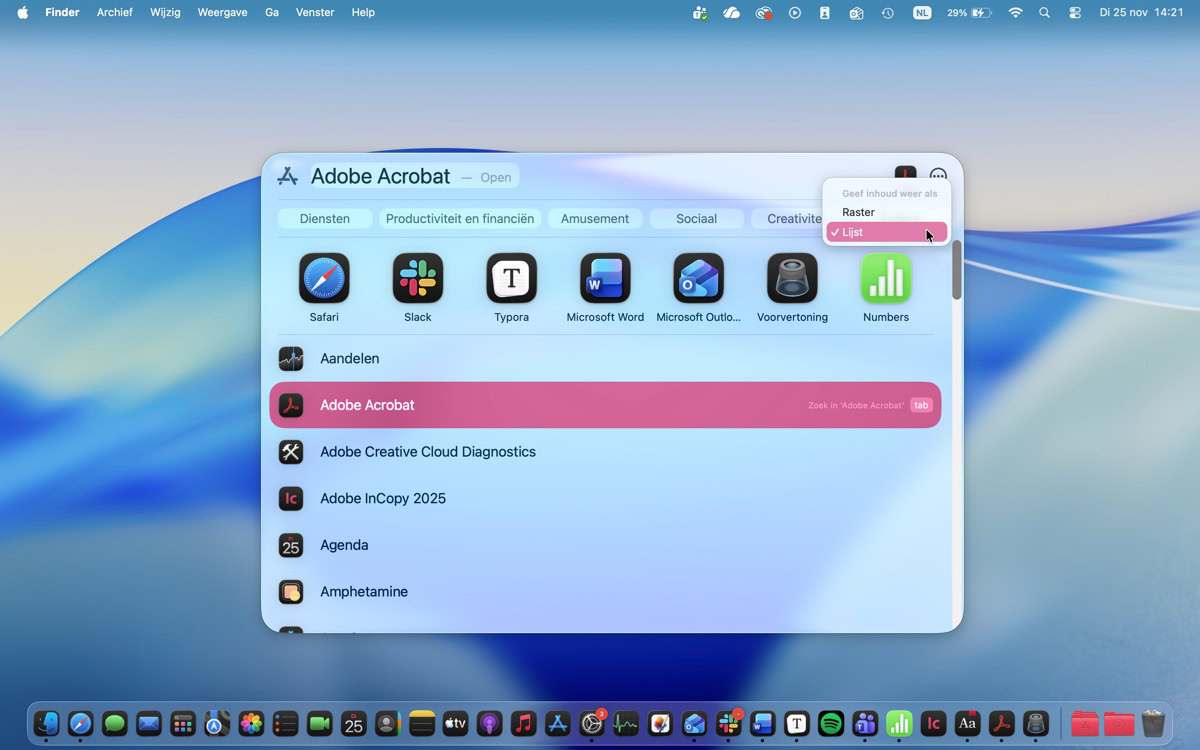The width and height of the screenshot is (1200, 750).
Task: Select Adobe Creative Cloud Diagnostics in the list
Action: [427, 452]
